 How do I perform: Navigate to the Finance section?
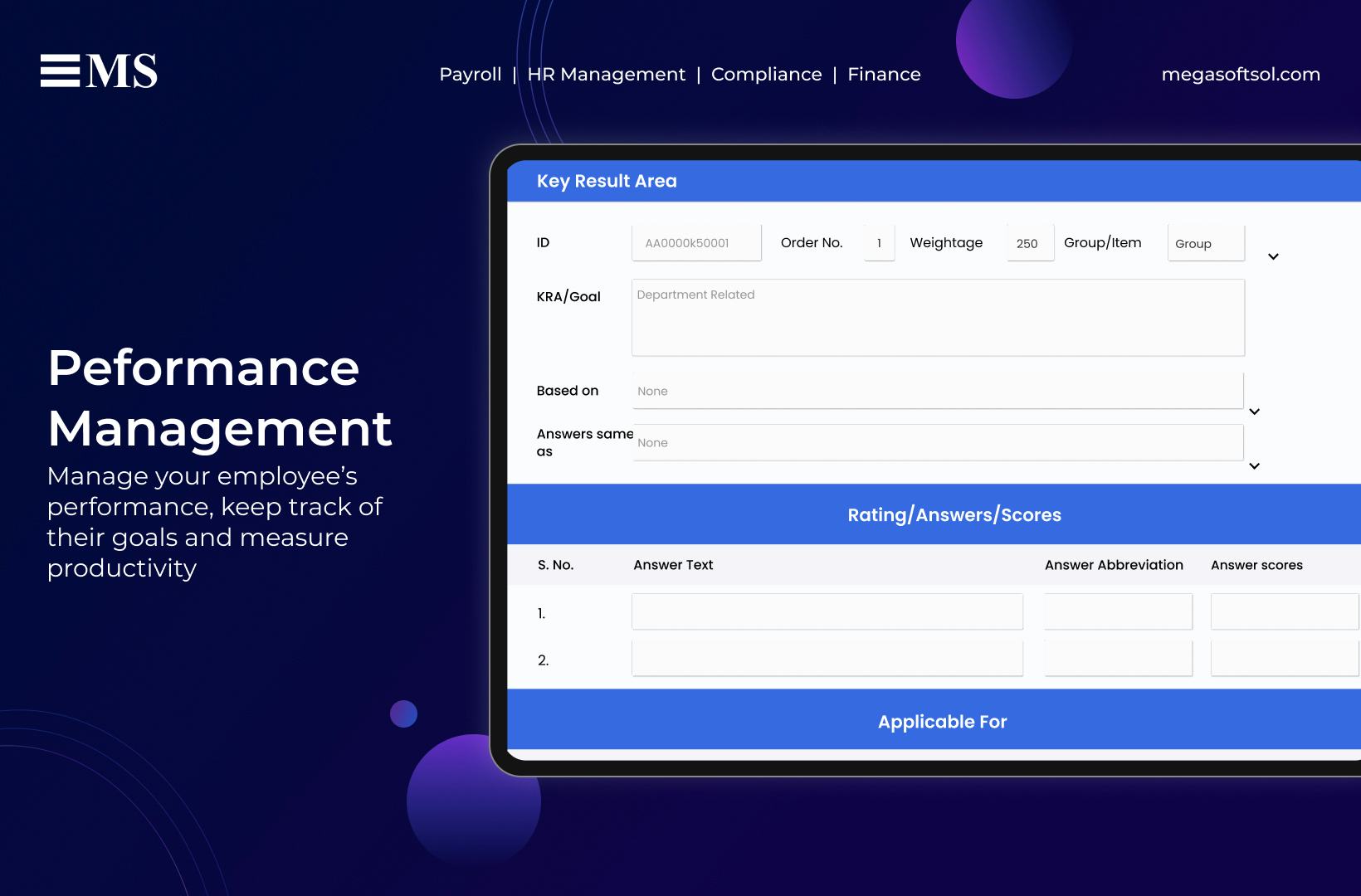(x=884, y=74)
